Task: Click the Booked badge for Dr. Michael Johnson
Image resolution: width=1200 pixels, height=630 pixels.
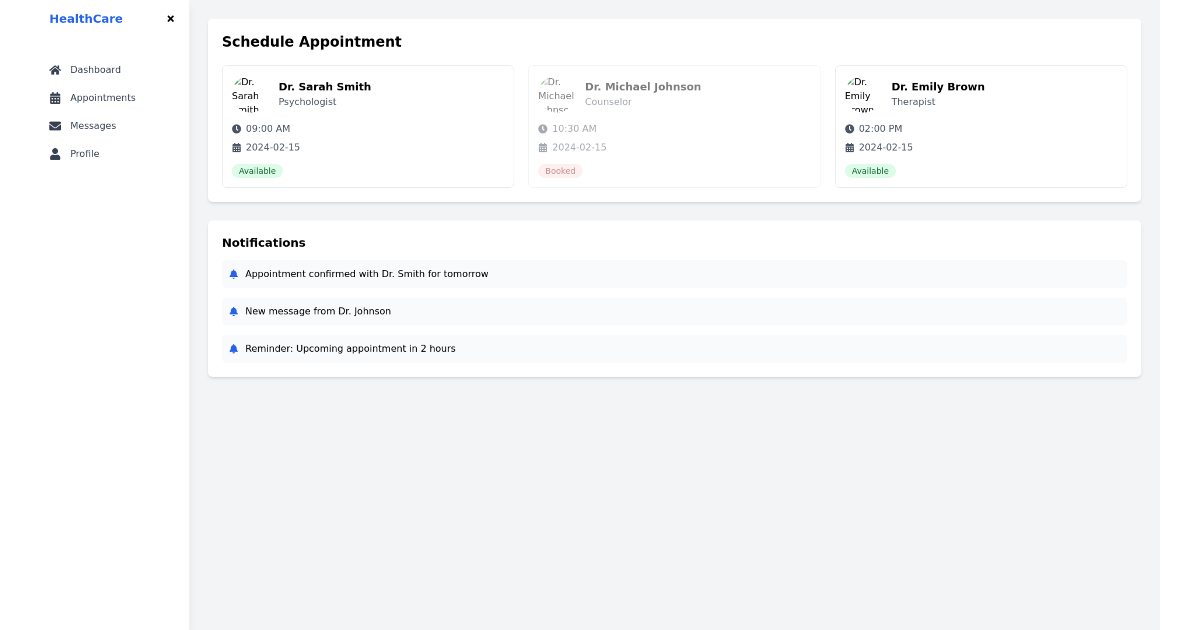Action: [x=560, y=171]
